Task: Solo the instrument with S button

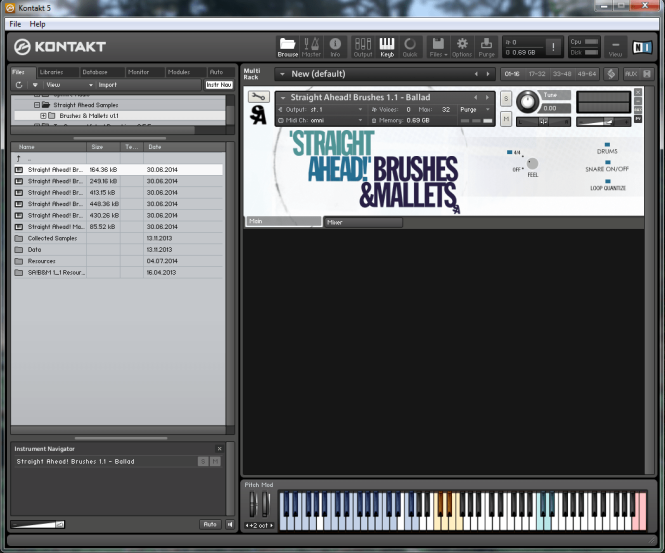Action: 506,98
